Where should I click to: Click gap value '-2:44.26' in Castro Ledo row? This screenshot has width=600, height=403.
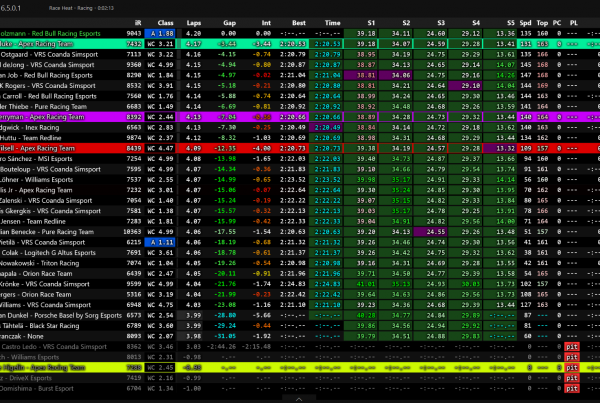(x=222, y=347)
